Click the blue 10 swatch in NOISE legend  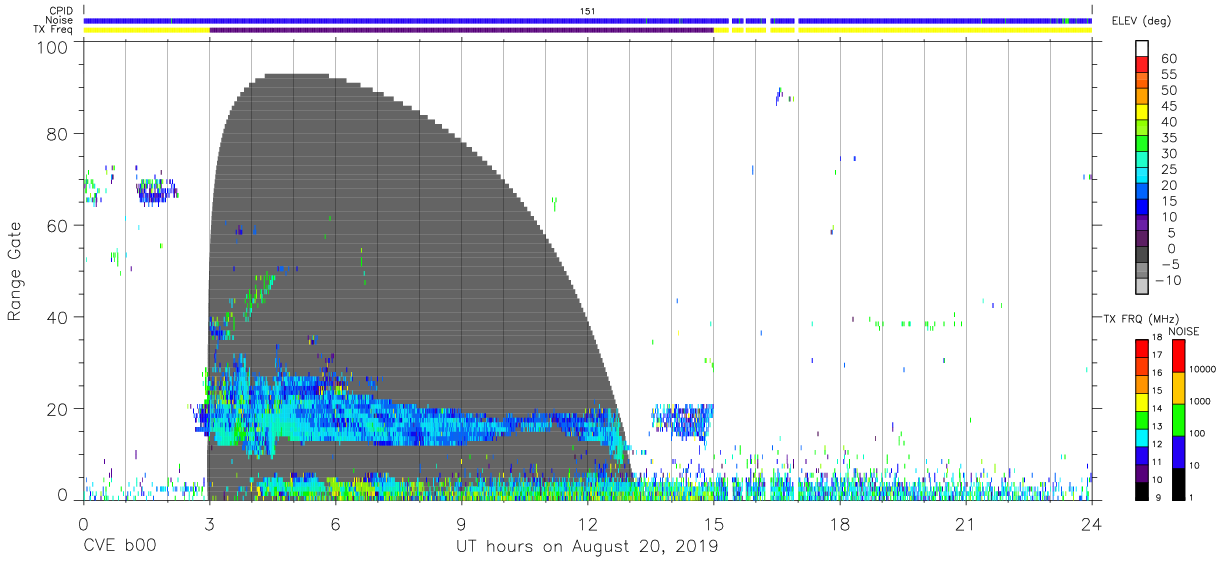[1178, 452]
